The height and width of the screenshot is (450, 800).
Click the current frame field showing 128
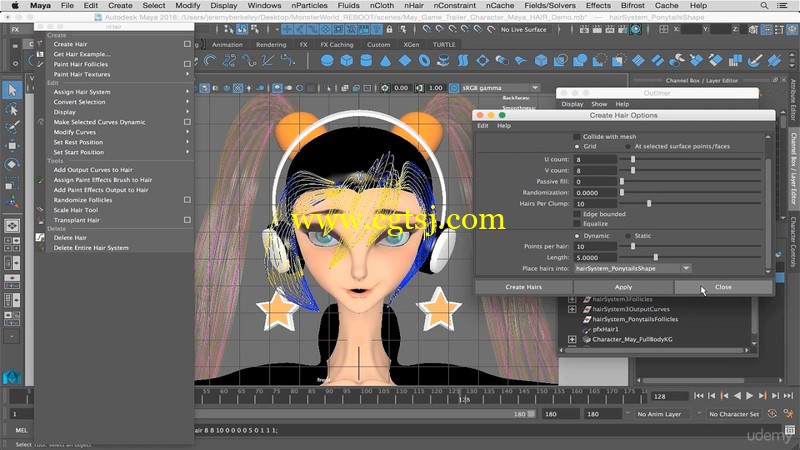[x=669, y=396]
